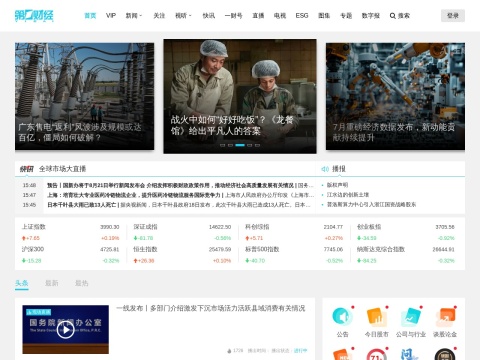Open the third bulletin about 张江国资战略股东
The width and height of the screenshot is (480, 360).
[x=371, y=204]
